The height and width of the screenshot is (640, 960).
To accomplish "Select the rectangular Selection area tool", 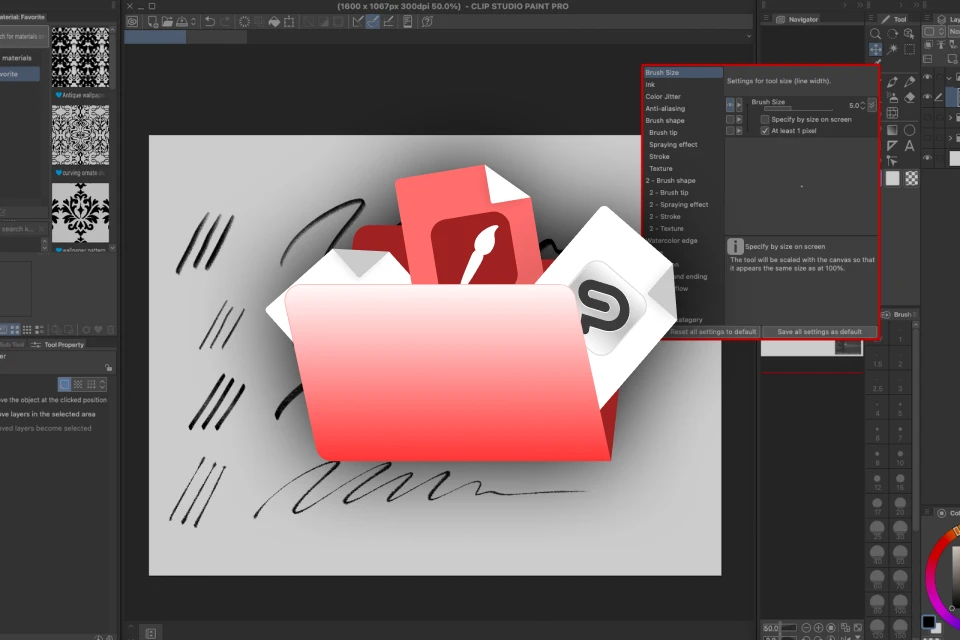I will [x=910, y=49].
